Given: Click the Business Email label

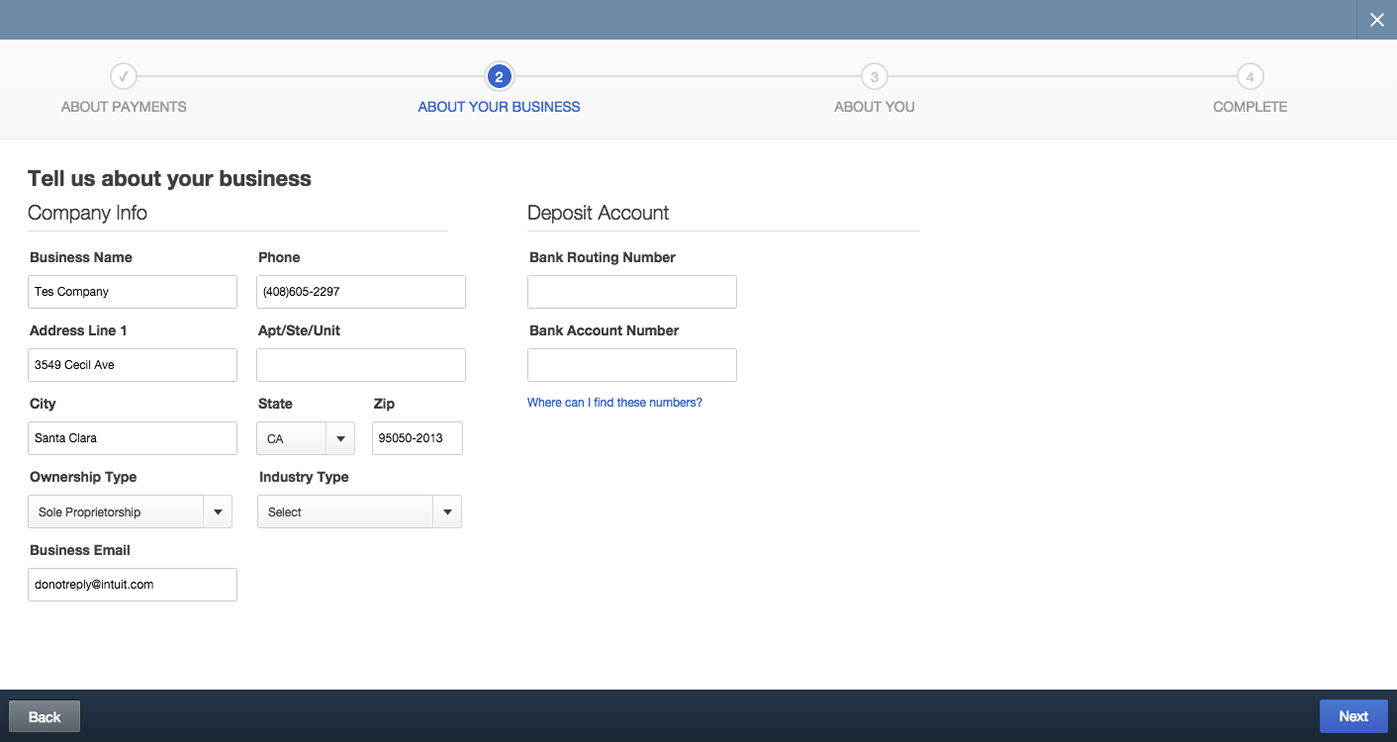Looking at the screenshot, I should tap(80, 550).
